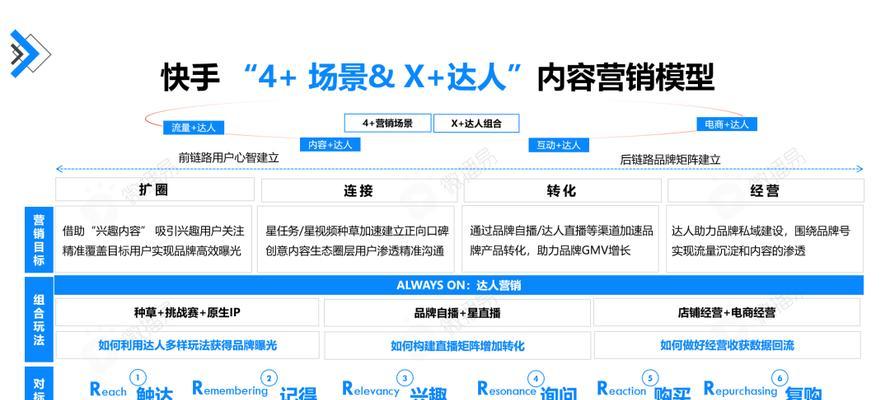Image resolution: width=890 pixels, height=400 pixels.
Task: Click the circled number 4 above Resonance
Action: tap(535, 378)
